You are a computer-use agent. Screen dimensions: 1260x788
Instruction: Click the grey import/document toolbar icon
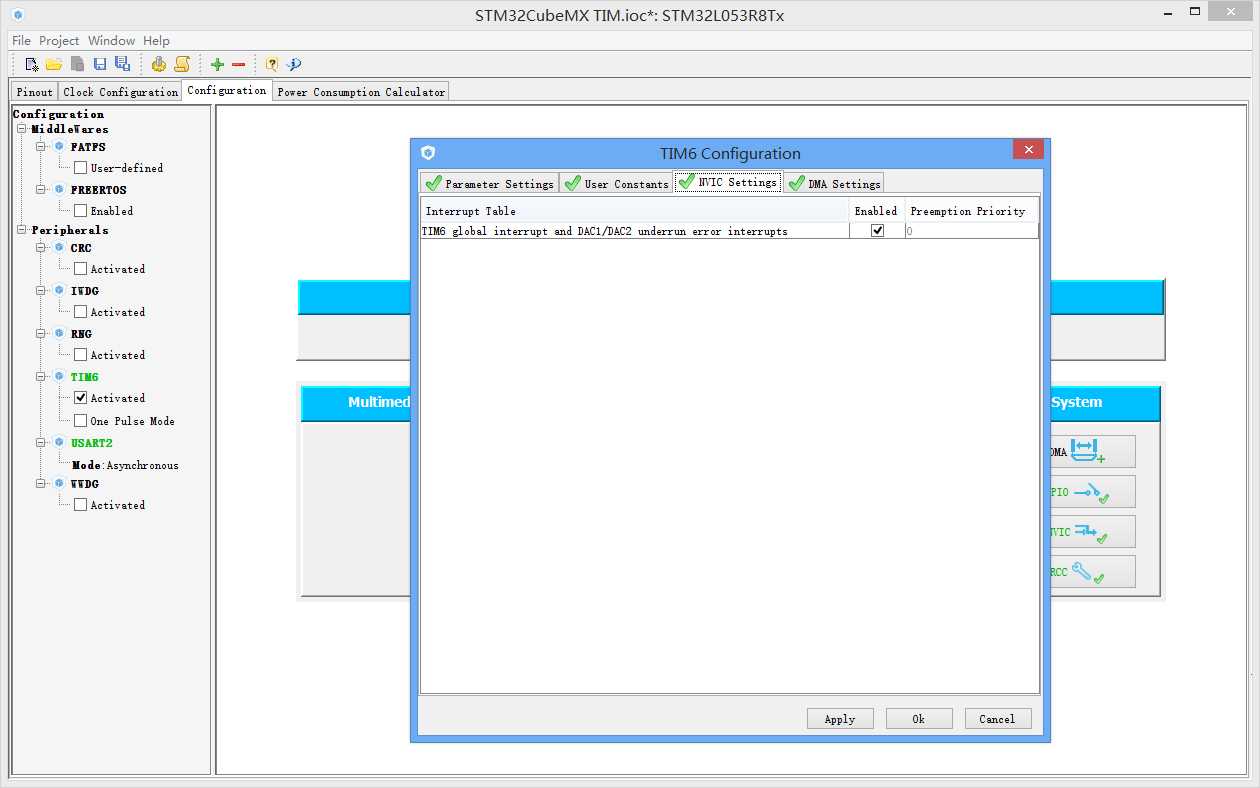(x=77, y=64)
